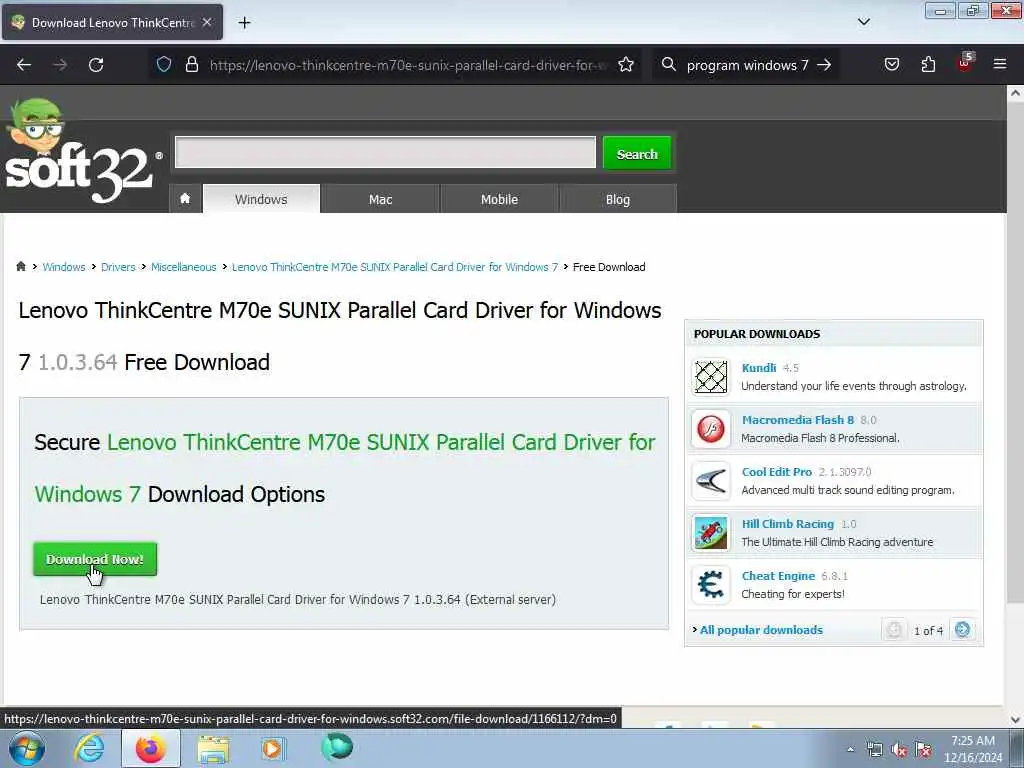Open the Extensions puzzle icon
The width and height of the screenshot is (1024, 768).
coord(928,64)
